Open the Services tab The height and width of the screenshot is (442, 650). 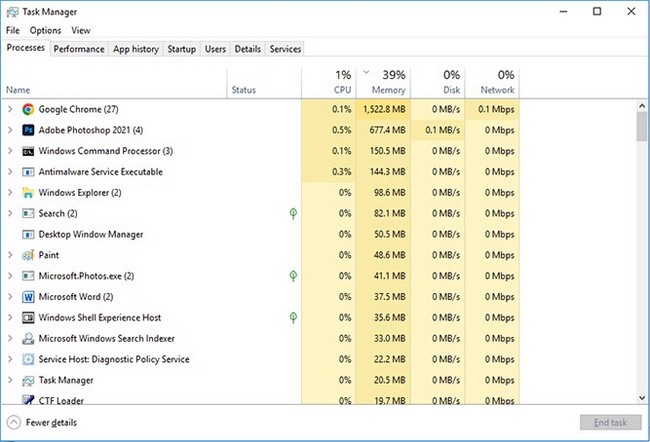tap(285, 49)
